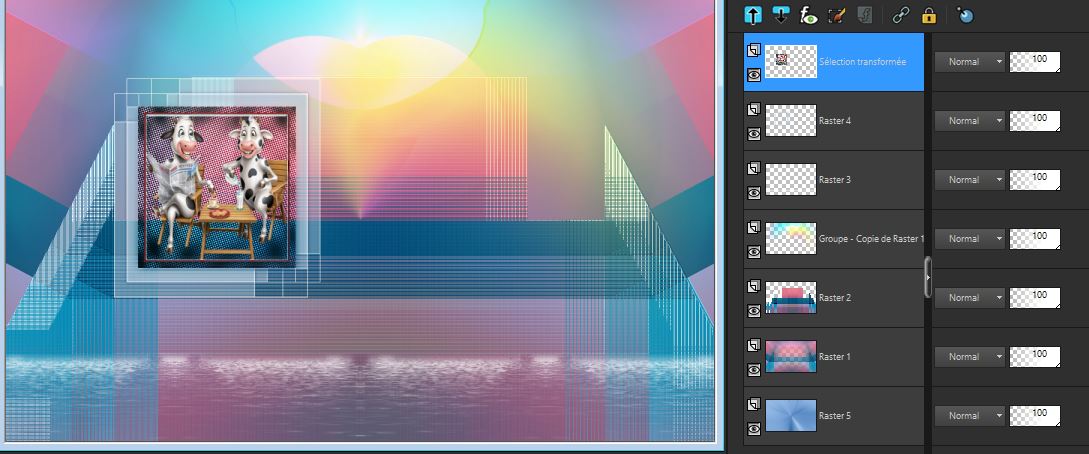
Task: Click opacity field of Raster 1 layer
Action: click(x=1035, y=357)
